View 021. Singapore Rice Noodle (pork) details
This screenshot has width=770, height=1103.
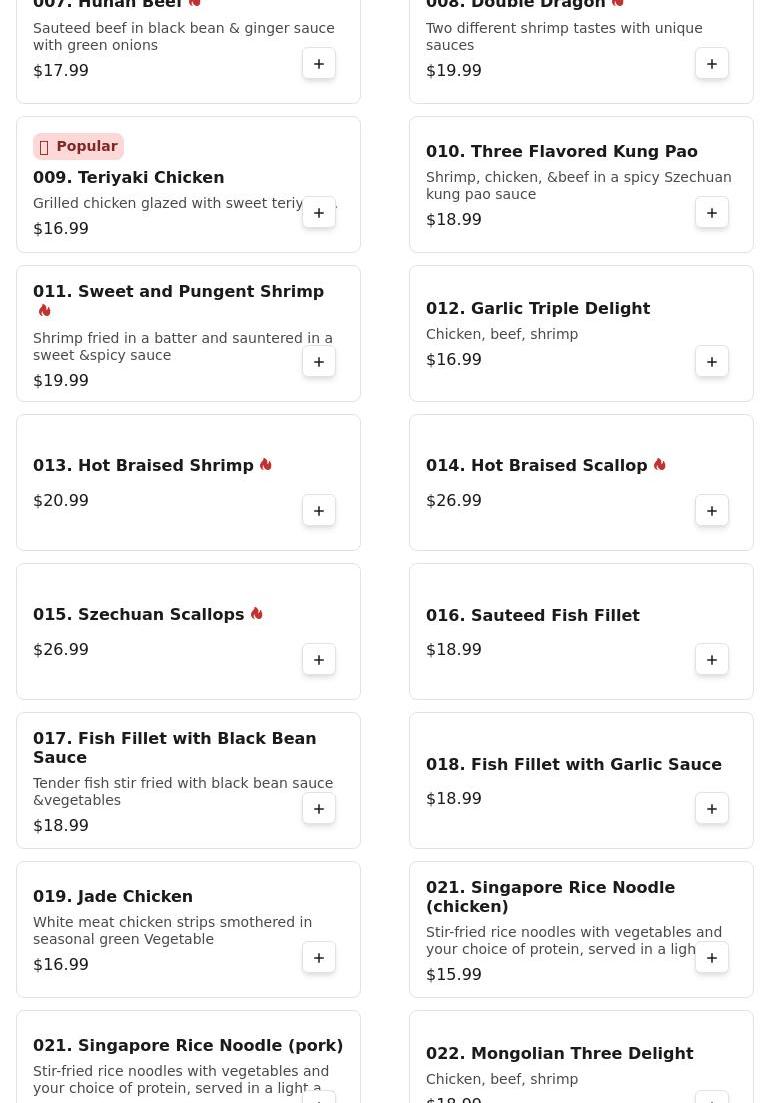pos(188,1045)
